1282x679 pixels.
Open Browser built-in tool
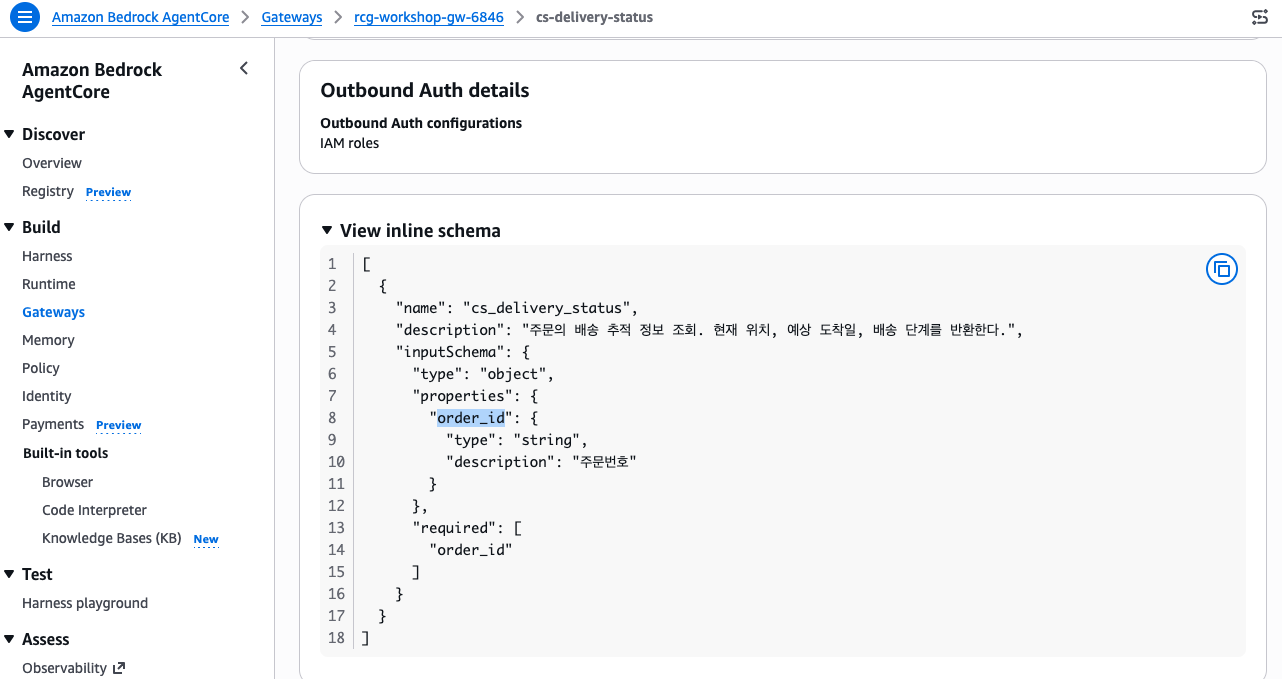pos(67,482)
